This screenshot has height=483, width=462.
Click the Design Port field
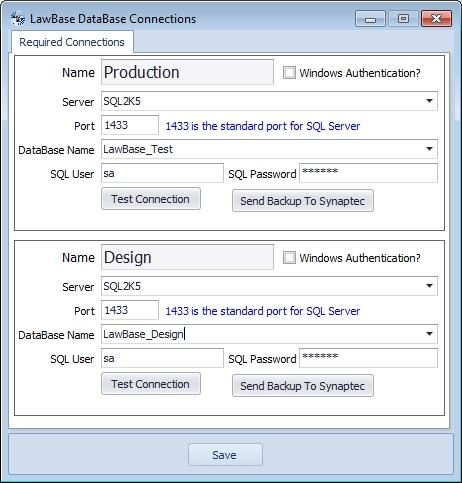pos(130,310)
